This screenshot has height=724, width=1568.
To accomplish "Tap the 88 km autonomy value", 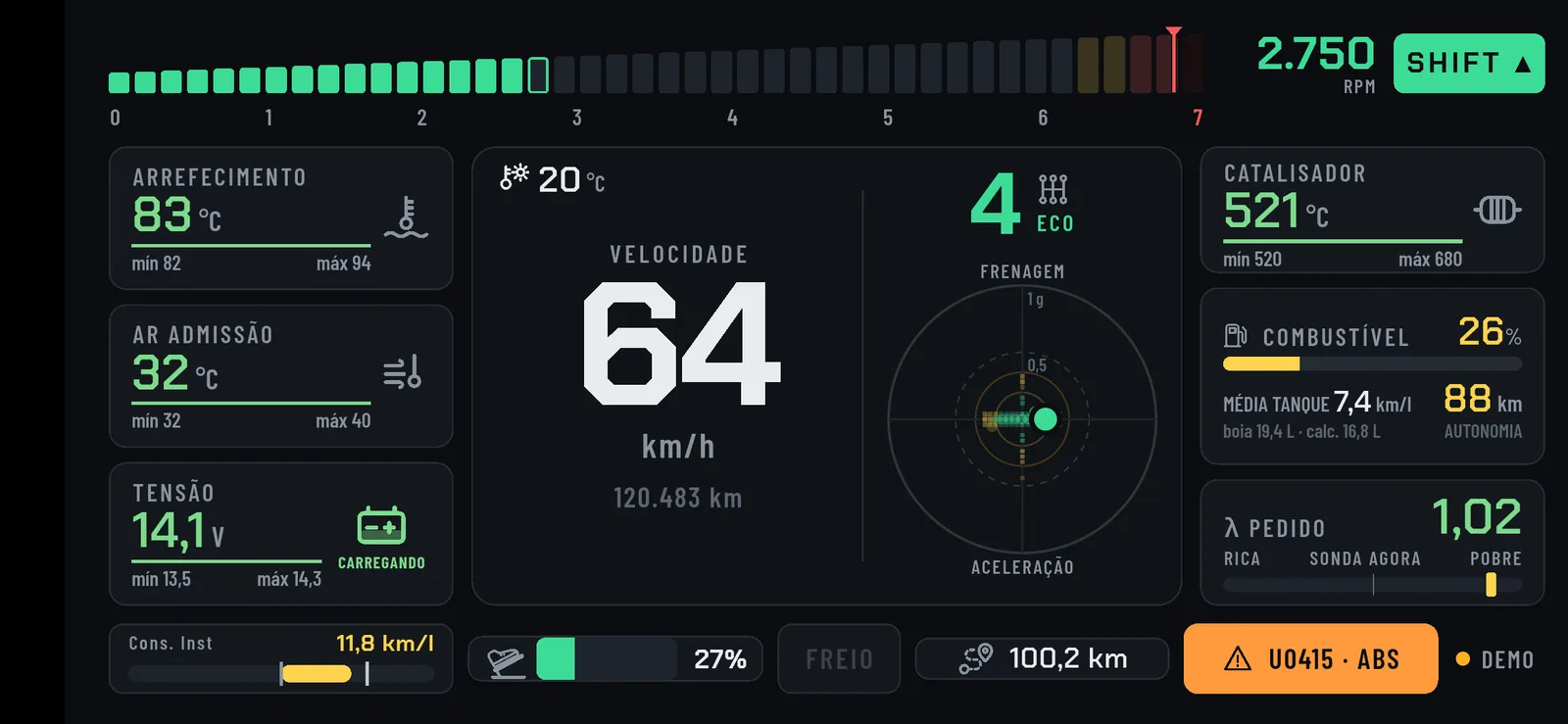I will [1483, 400].
